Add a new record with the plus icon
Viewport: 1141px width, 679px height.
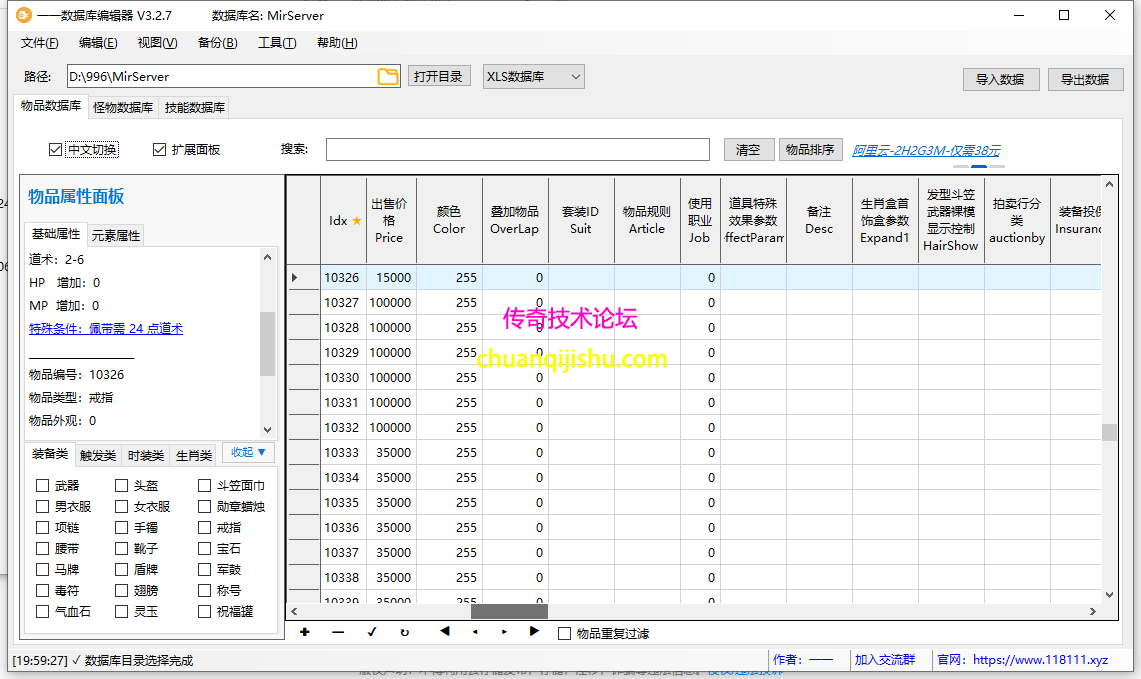[x=304, y=634]
